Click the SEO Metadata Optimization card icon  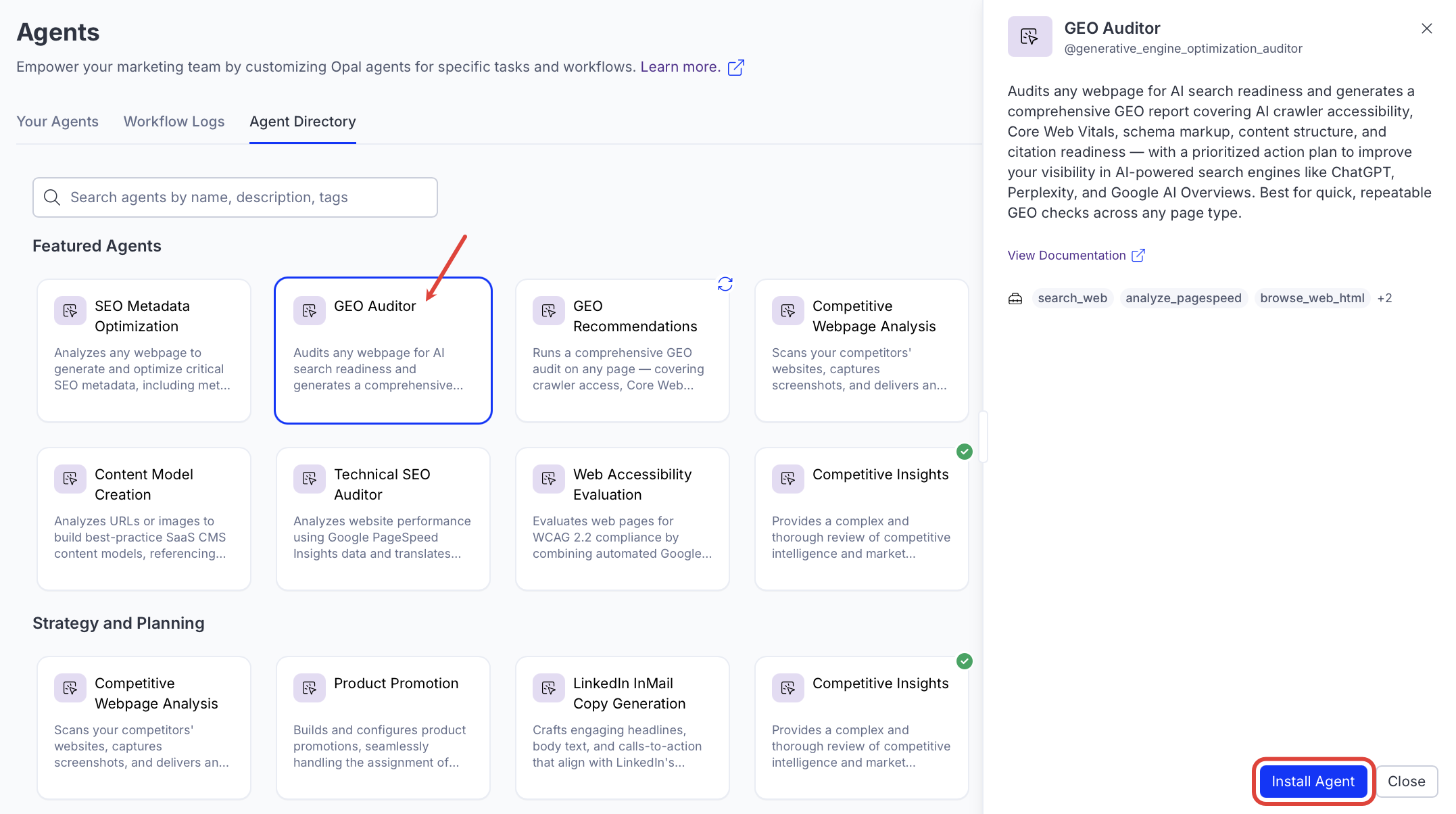coord(70,310)
